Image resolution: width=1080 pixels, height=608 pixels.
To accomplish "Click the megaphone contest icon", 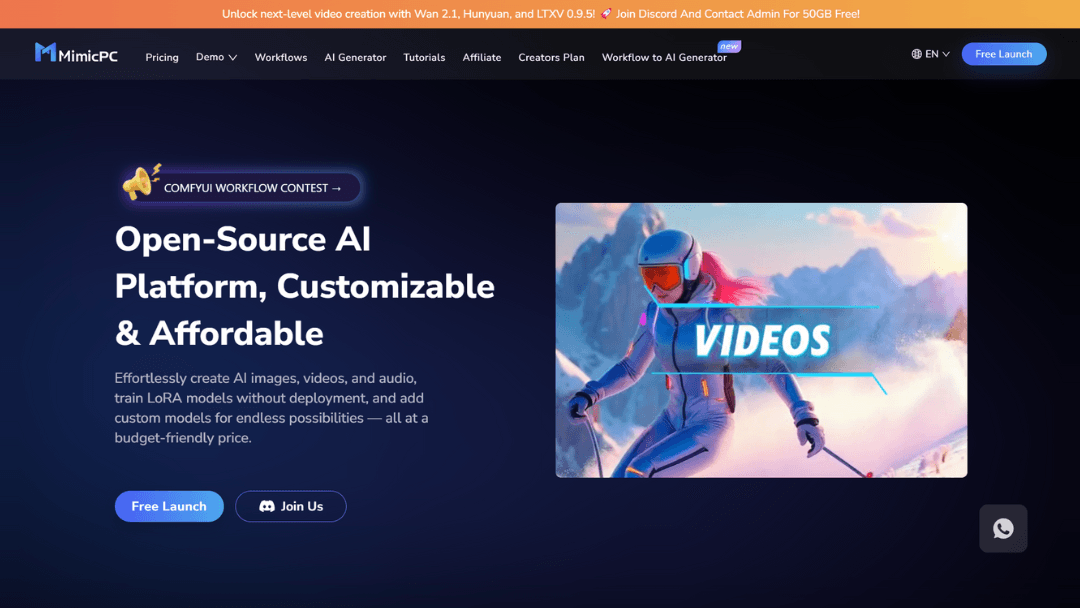I will [140, 183].
